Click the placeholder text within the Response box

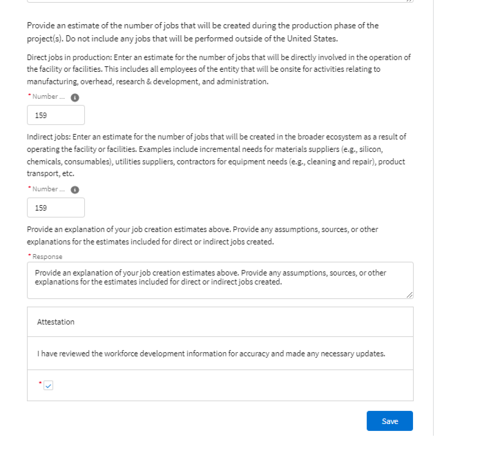(x=210, y=277)
